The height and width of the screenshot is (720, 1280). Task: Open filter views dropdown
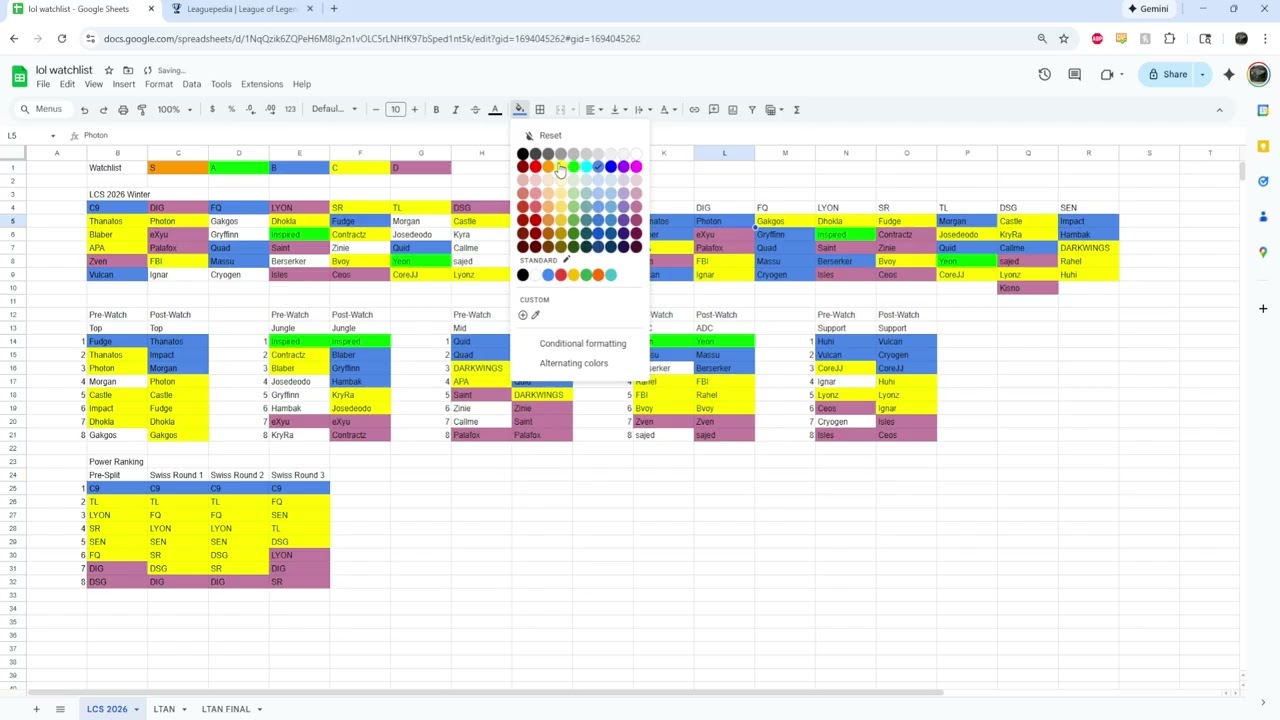pyautogui.click(x=775, y=110)
